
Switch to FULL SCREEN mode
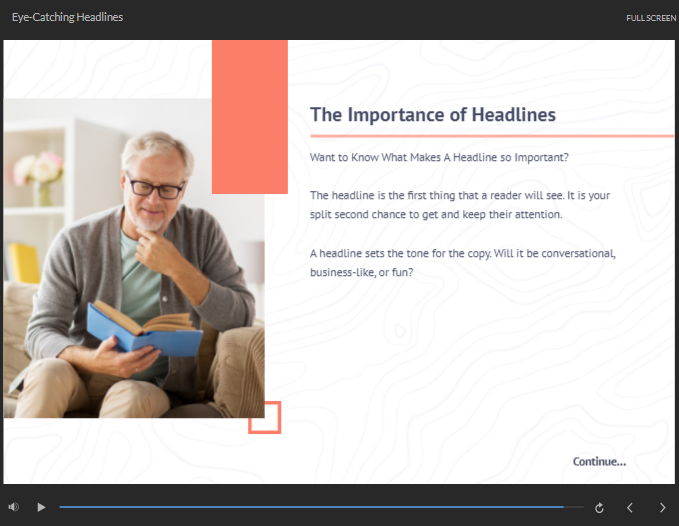coord(651,18)
